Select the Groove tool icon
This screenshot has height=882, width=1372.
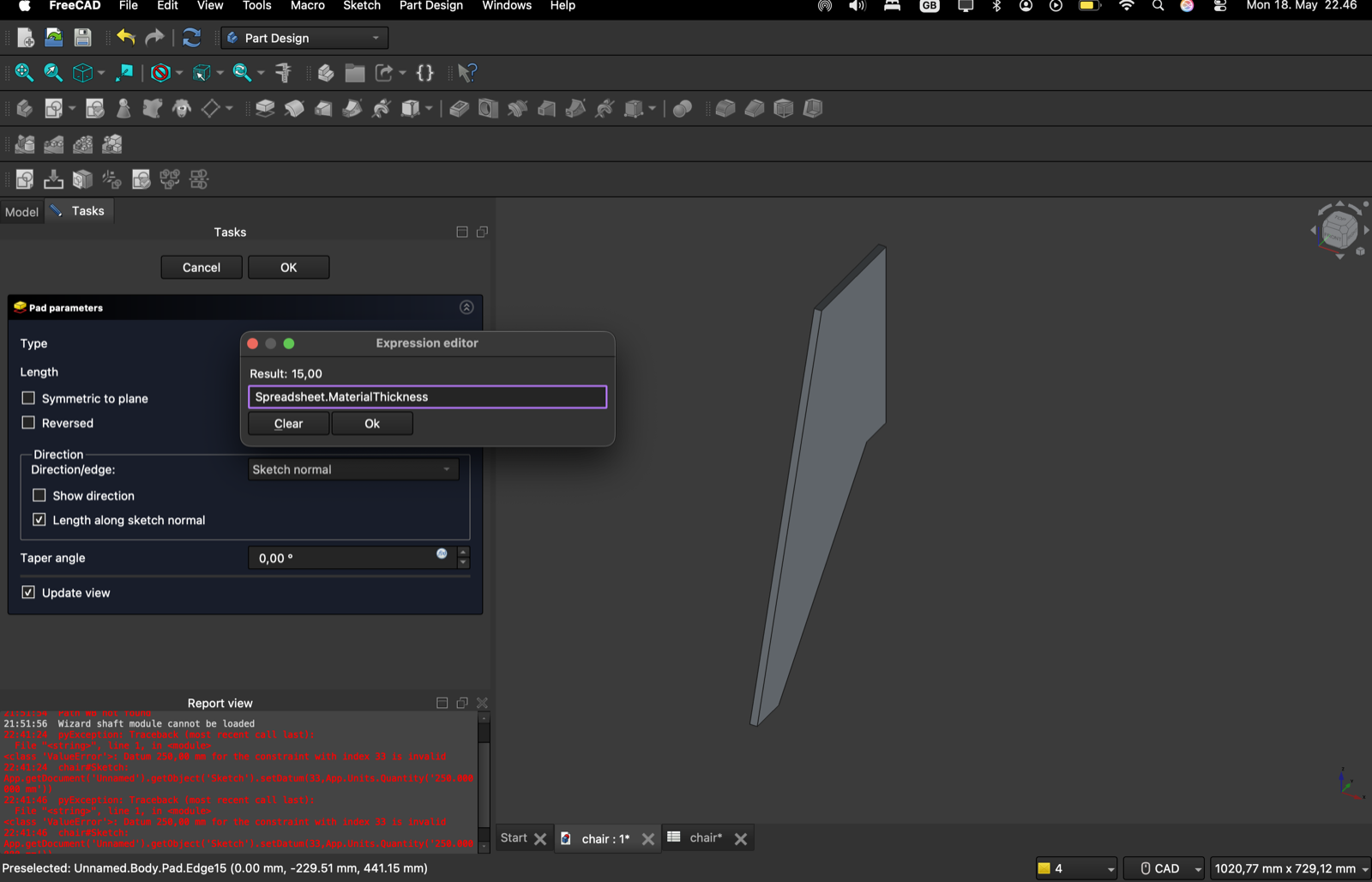point(517,108)
